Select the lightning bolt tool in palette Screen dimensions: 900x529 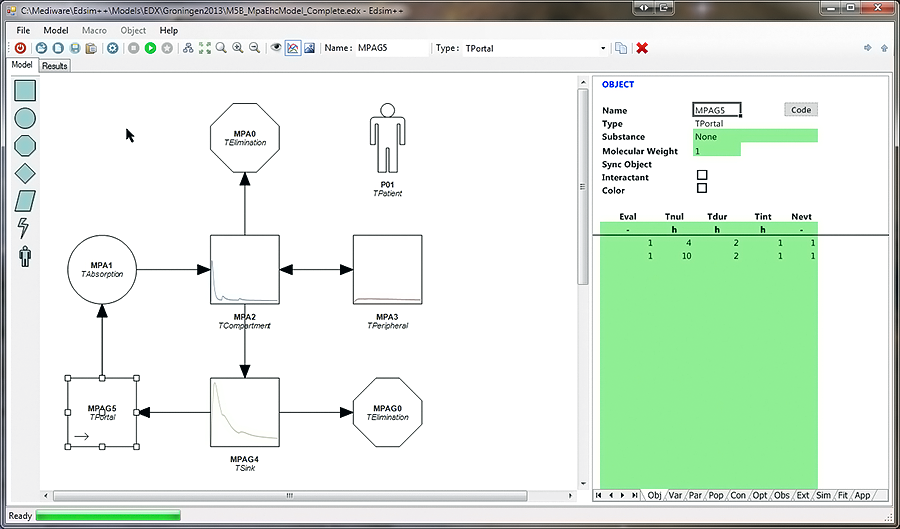[25, 228]
